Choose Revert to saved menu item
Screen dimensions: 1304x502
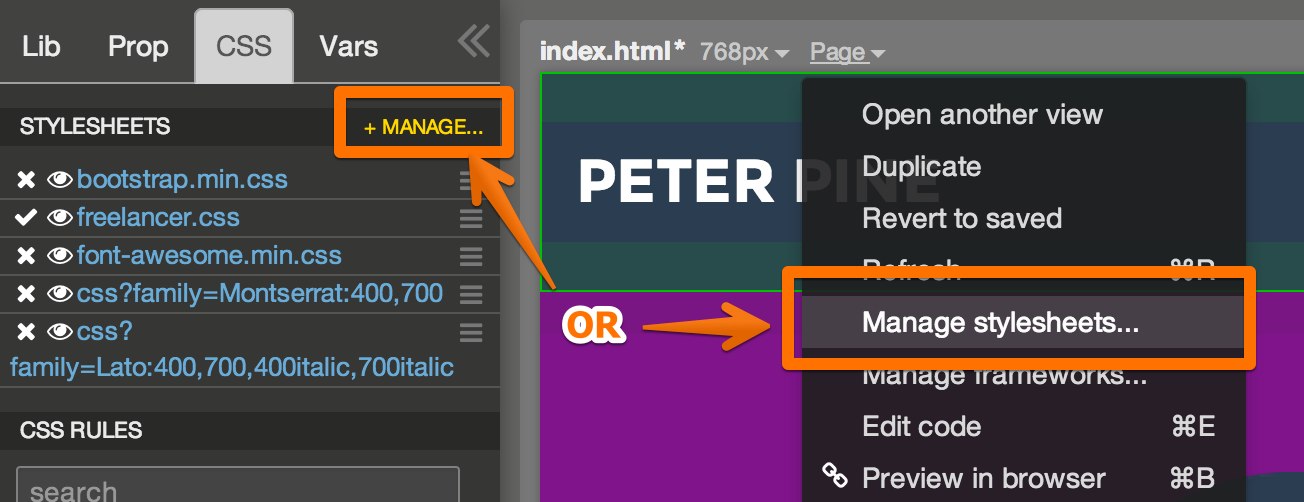[x=961, y=218]
